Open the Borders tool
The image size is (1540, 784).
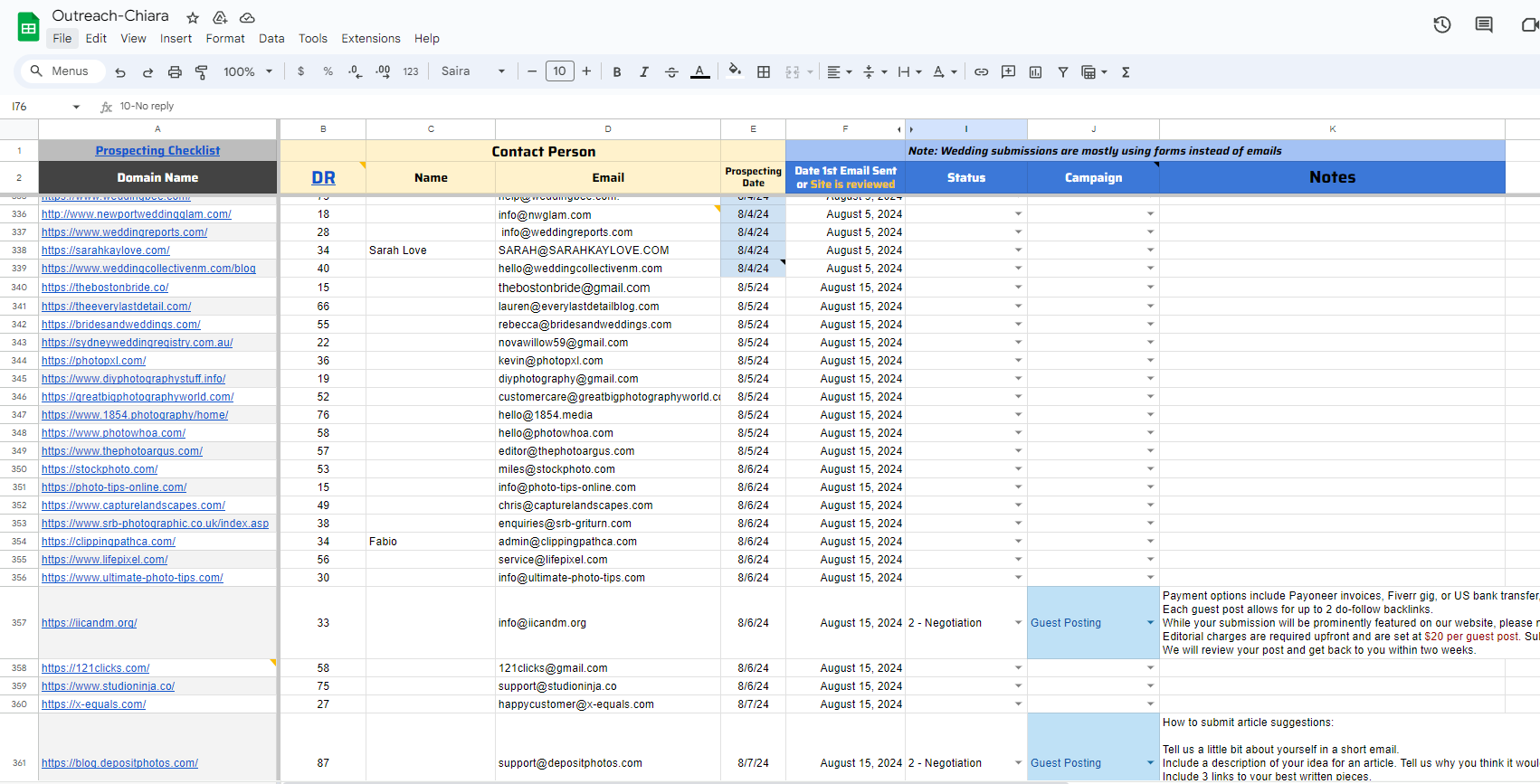coord(764,72)
